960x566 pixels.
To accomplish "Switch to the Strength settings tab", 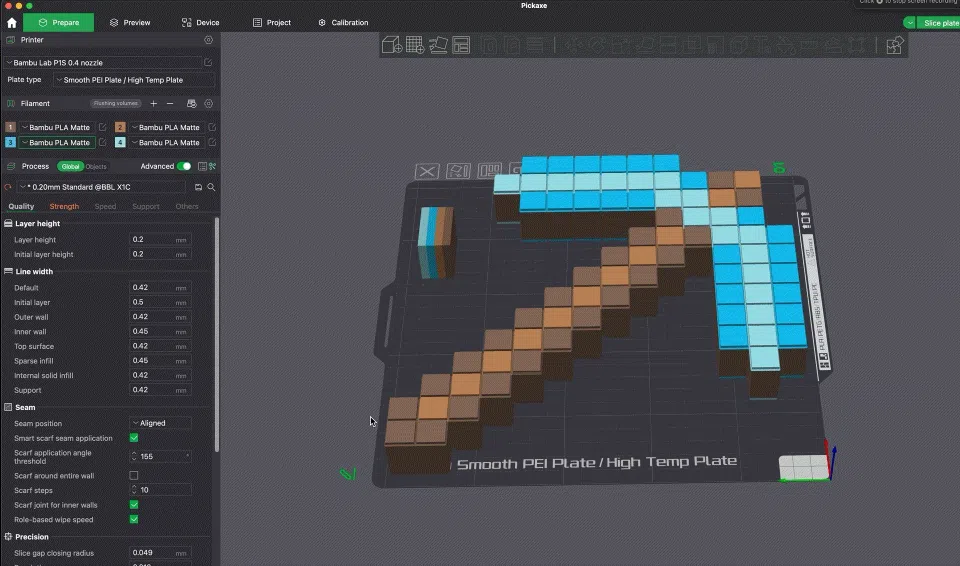I will [x=64, y=206].
